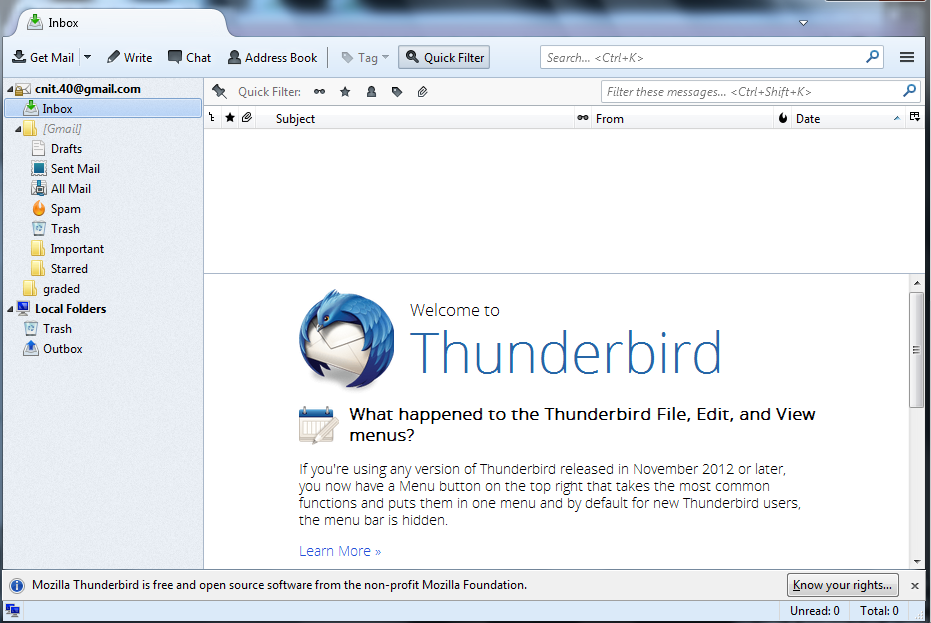Click the message pane scroll up arrow

[x=917, y=283]
